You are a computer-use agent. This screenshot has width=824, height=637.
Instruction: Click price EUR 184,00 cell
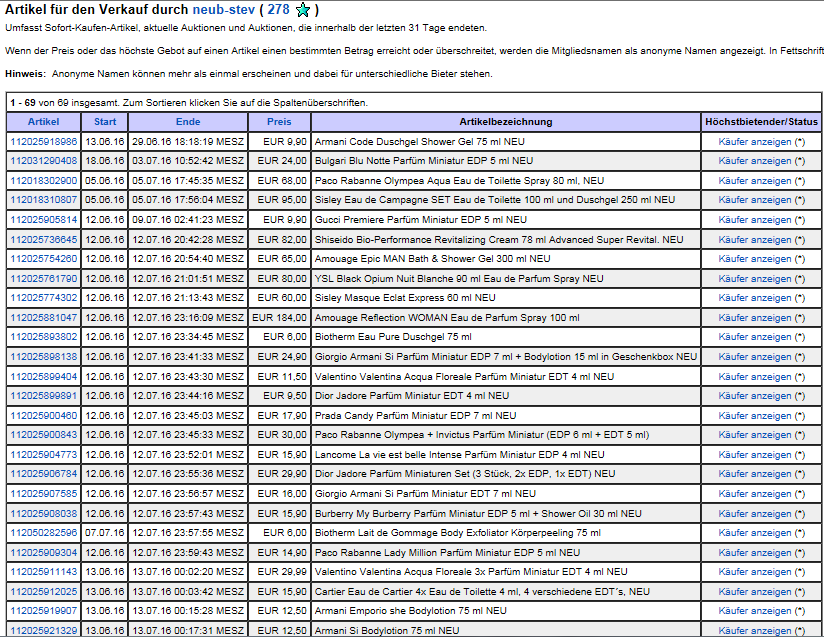click(x=279, y=317)
